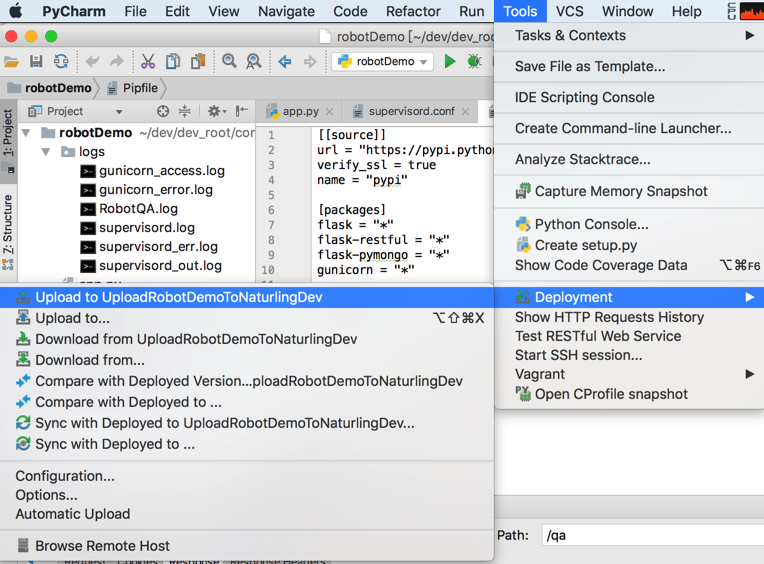The height and width of the screenshot is (564, 764).
Task: Choose Start SSH session...
Action: [x=629, y=355]
